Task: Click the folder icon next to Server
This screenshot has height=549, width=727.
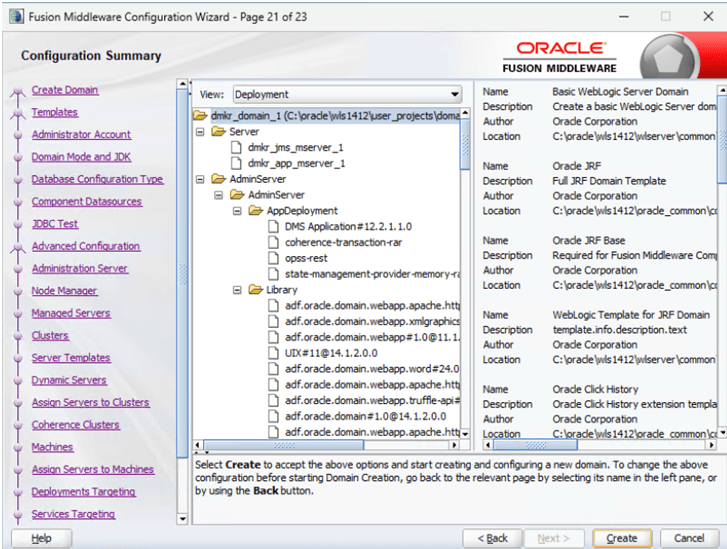Action: pos(218,132)
